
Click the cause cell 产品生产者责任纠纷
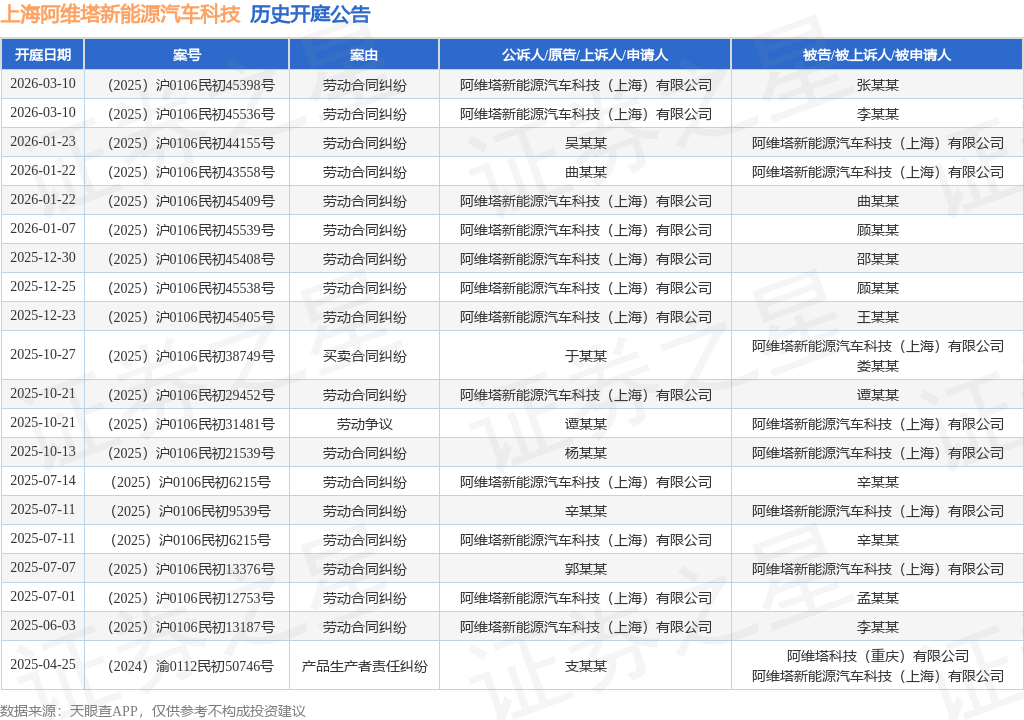364,666
